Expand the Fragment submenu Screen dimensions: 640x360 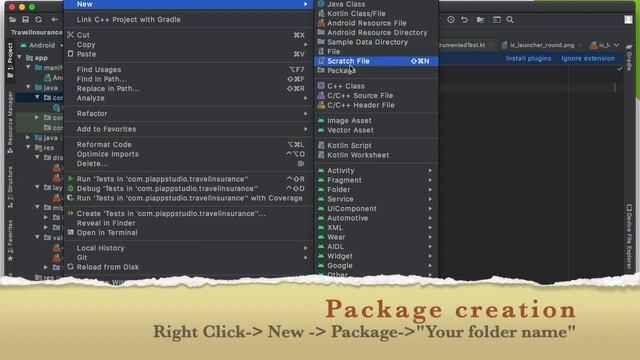coord(376,180)
